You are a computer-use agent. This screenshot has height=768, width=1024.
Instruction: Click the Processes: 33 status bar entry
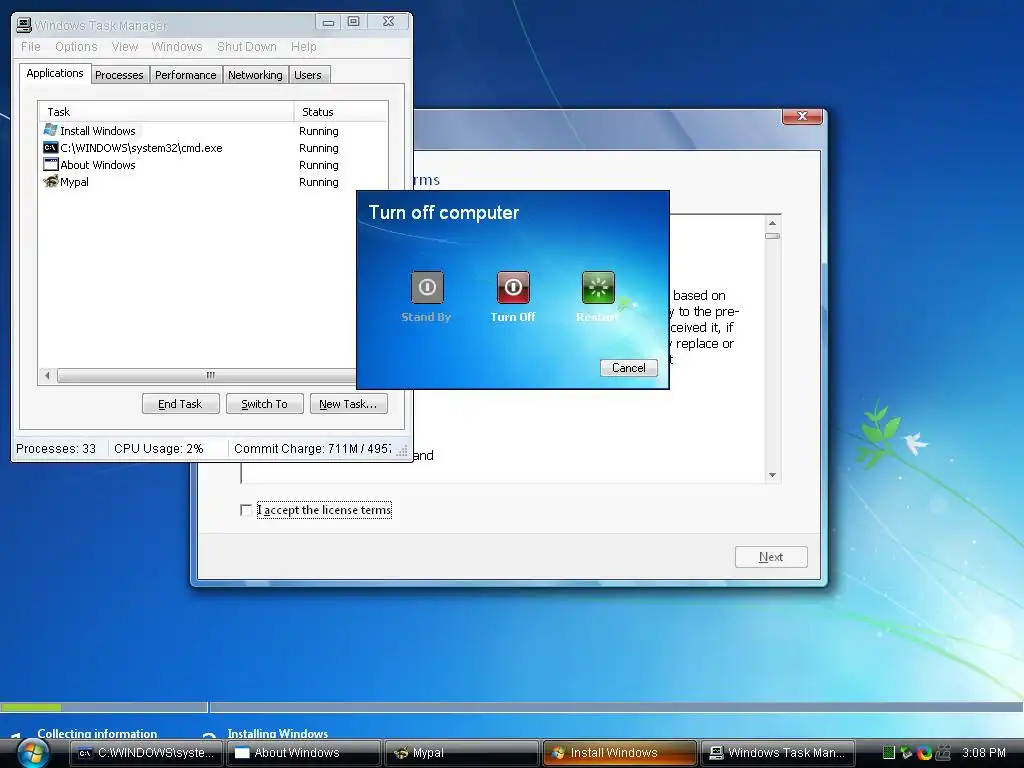56,449
